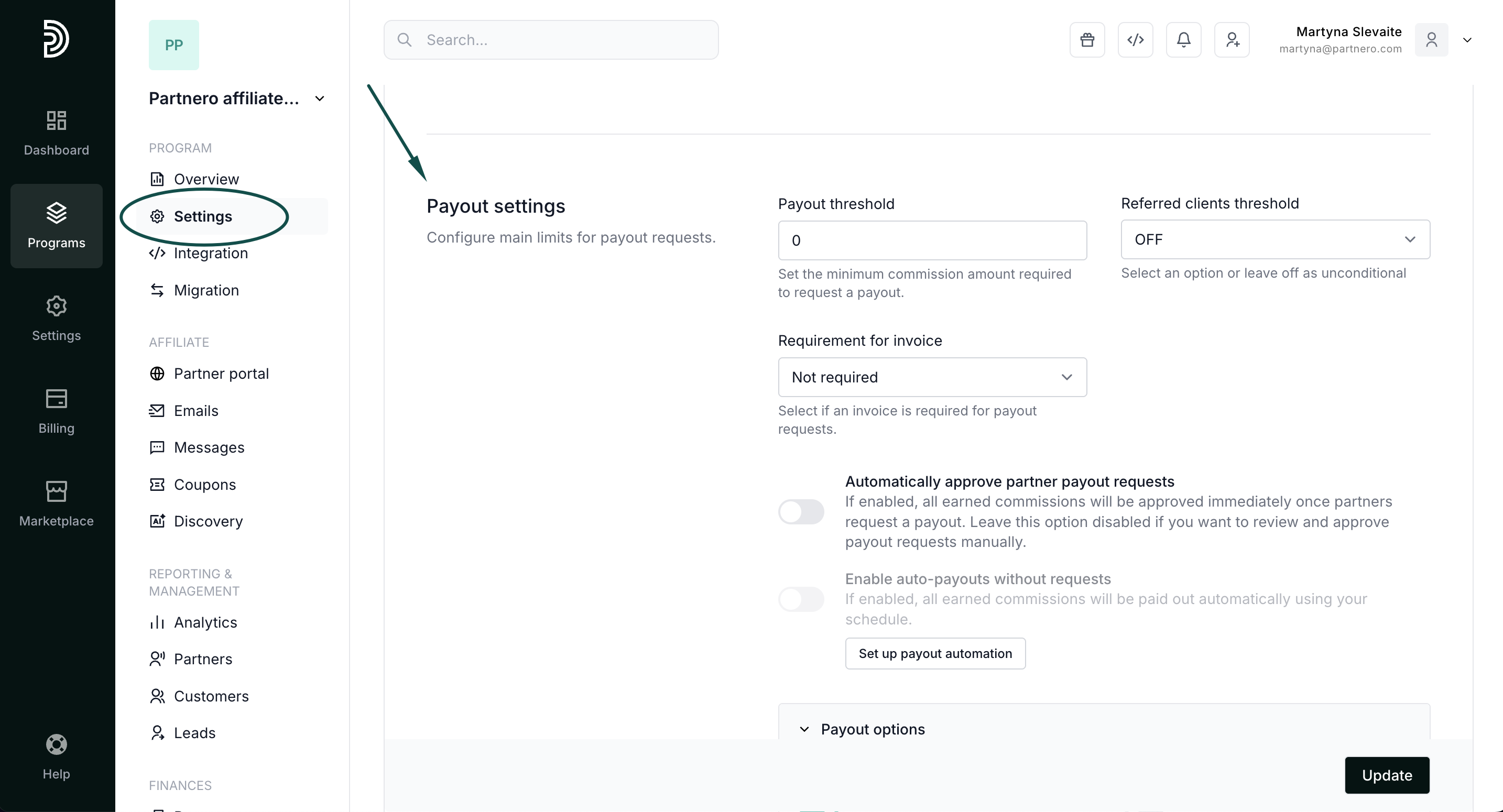Viewport: 1503px width, 812px height.
Task: Click Set up payout automation button
Action: pyautogui.click(x=935, y=653)
